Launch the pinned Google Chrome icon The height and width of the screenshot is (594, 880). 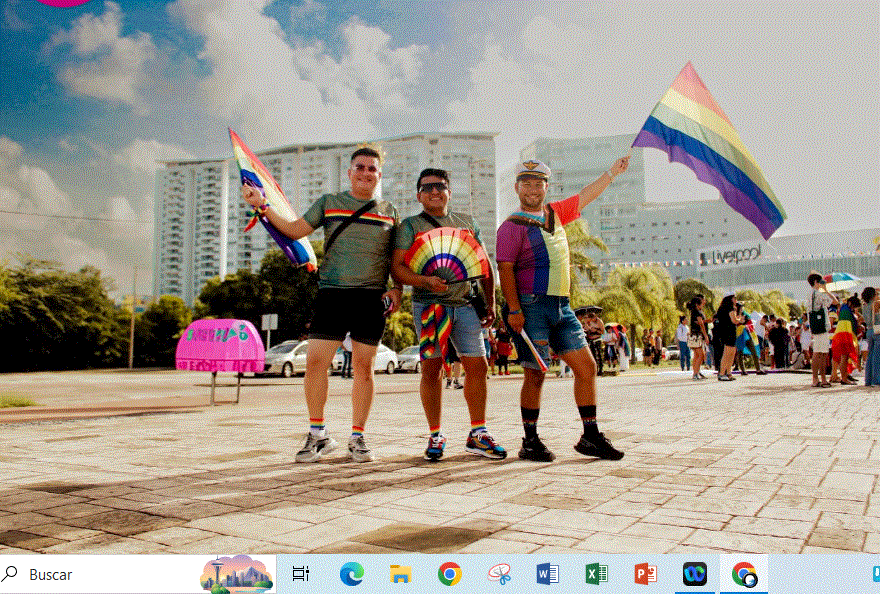coord(450,574)
